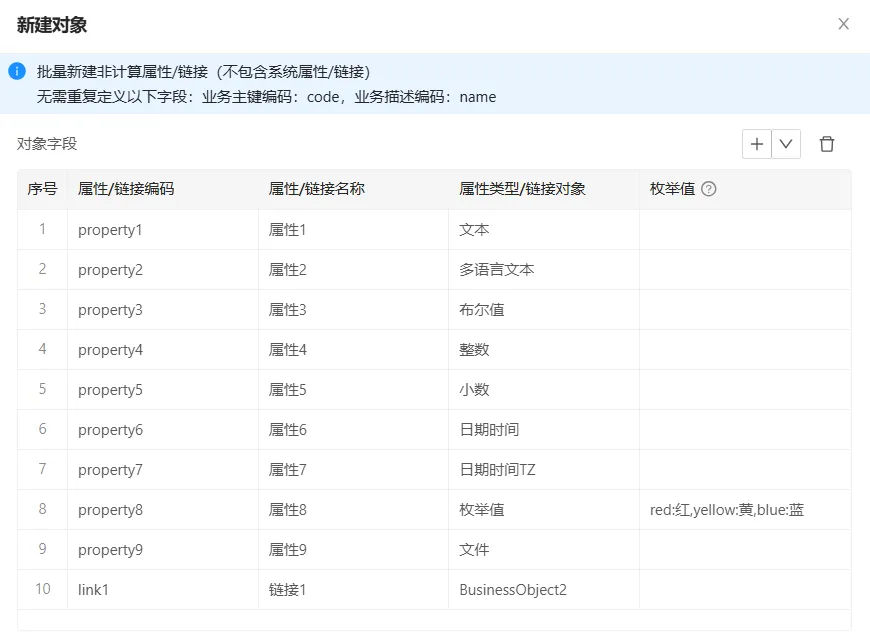Click the 多语言文本 type cell
The image size is (870, 640).
pyautogui.click(x=542, y=270)
